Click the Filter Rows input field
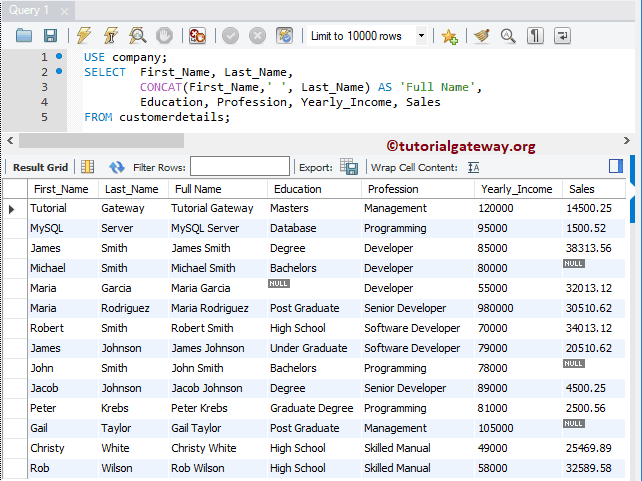Viewport: 642px width, 481px height. [240, 167]
